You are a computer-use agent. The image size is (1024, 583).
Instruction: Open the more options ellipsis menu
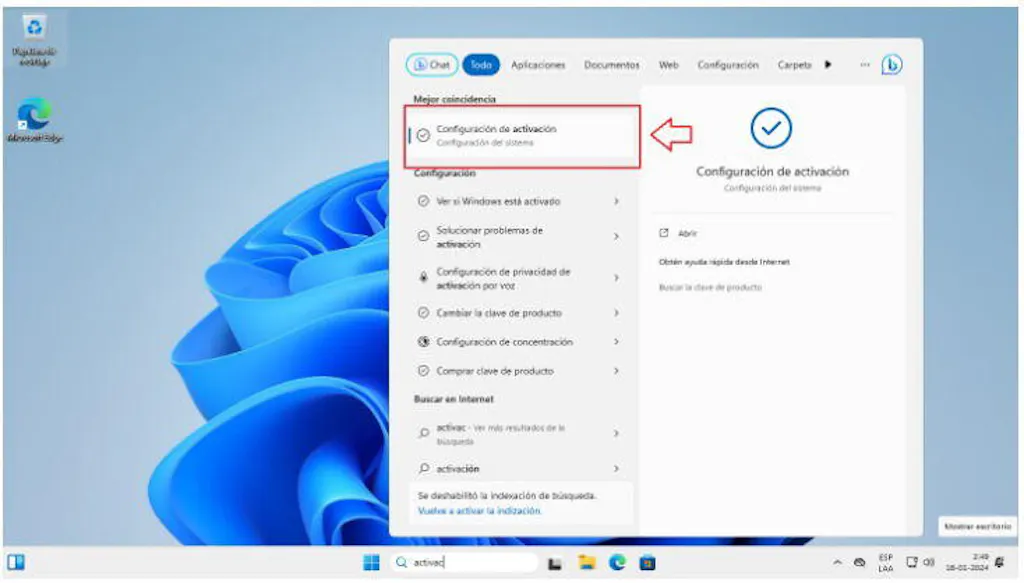pos(864,65)
